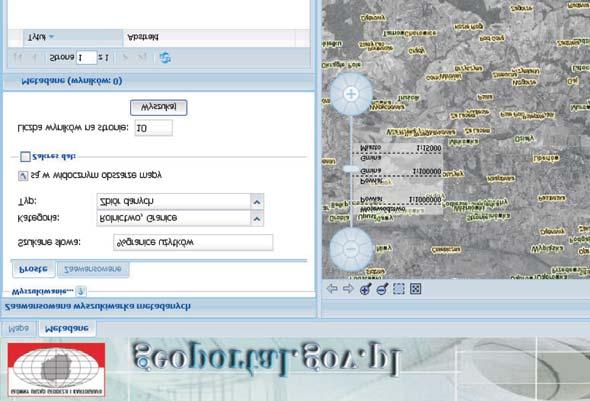Go to the last results page icon
This screenshot has height=401, width=590.
point(142,58)
